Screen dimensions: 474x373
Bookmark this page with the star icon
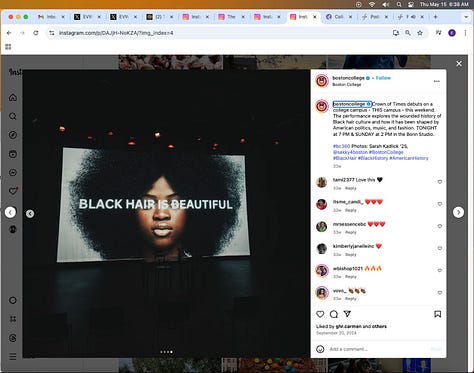(420, 33)
